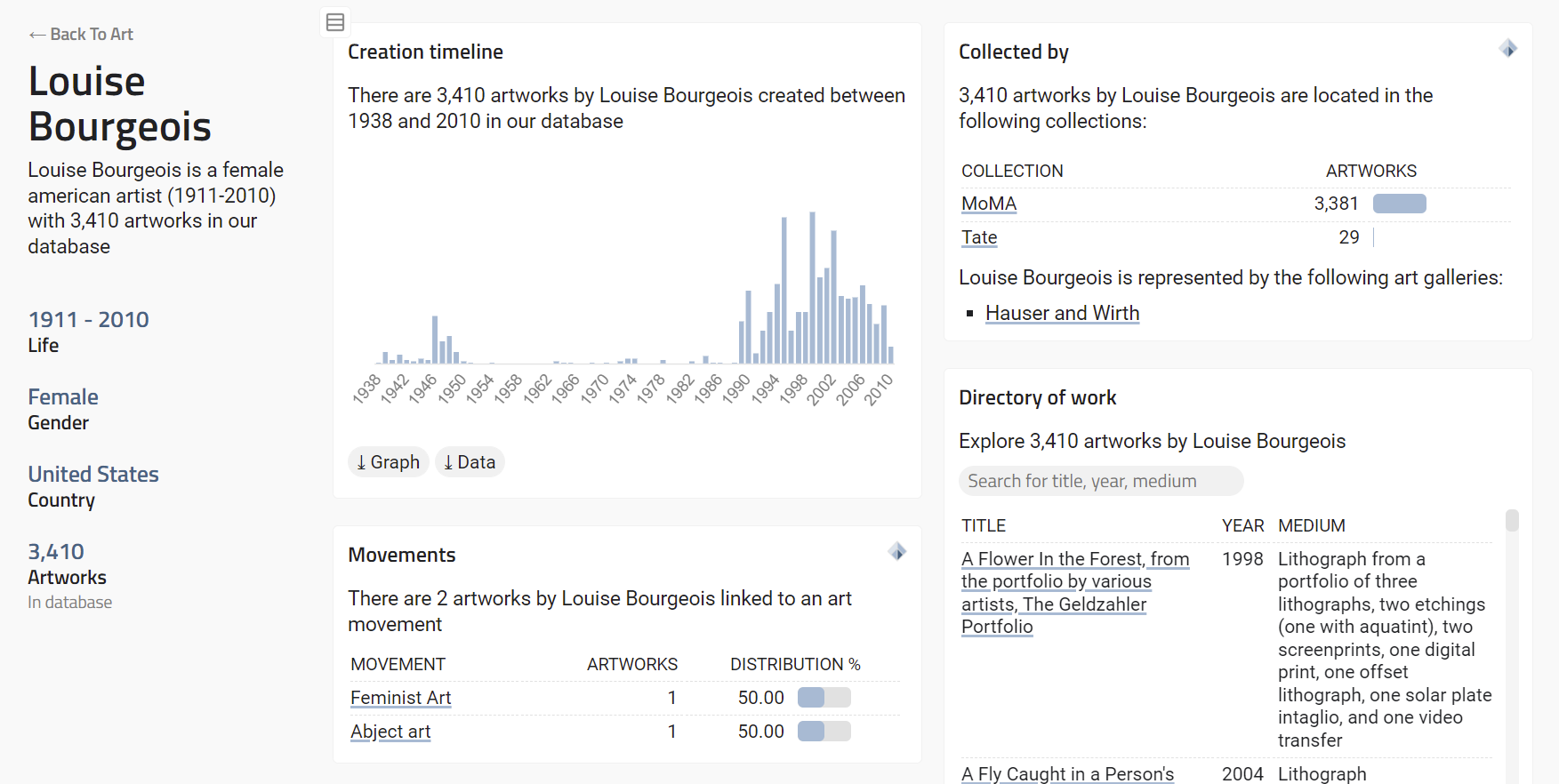Image resolution: width=1559 pixels, height=784 pixels.
Task: Click the 1938 axis label on chart
Action: coord(366,390)
